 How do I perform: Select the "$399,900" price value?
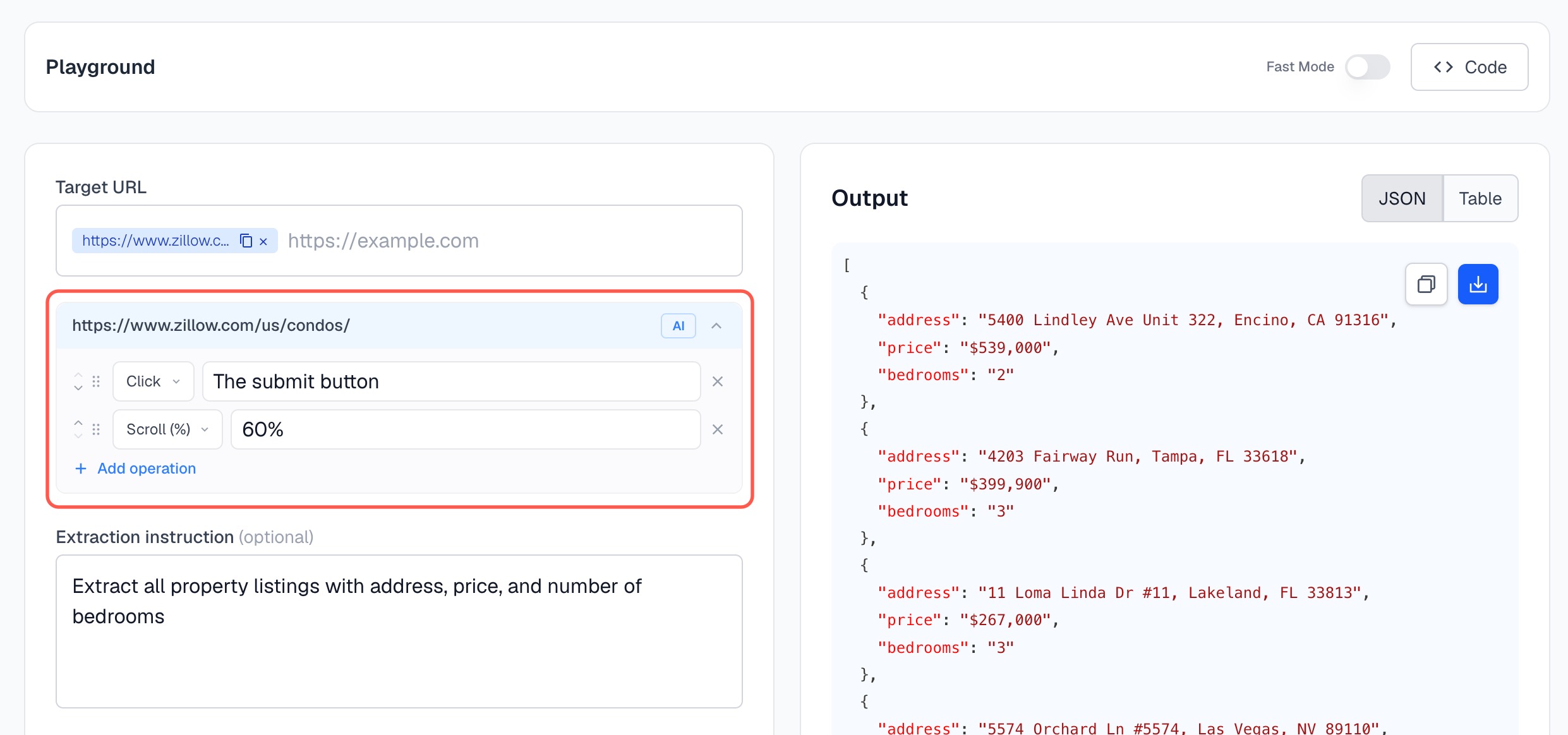tap(1005, 484)
